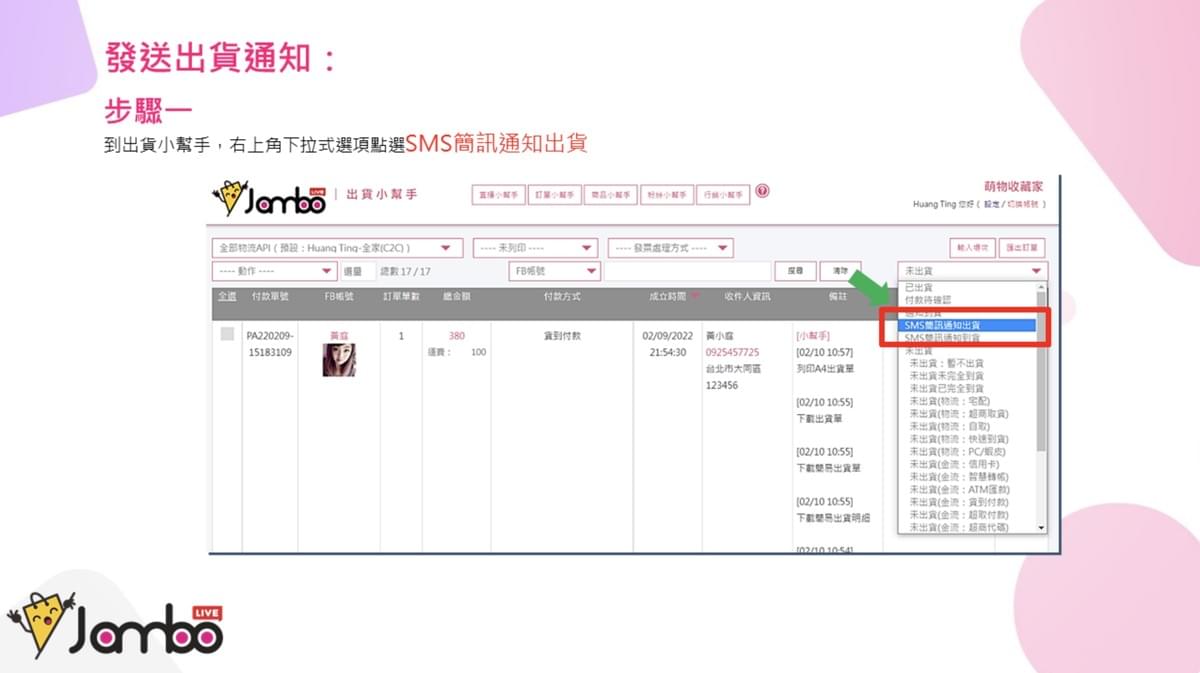
Task: Select 未出貨(物流：快速到貨) option
Action: point(966,439)
